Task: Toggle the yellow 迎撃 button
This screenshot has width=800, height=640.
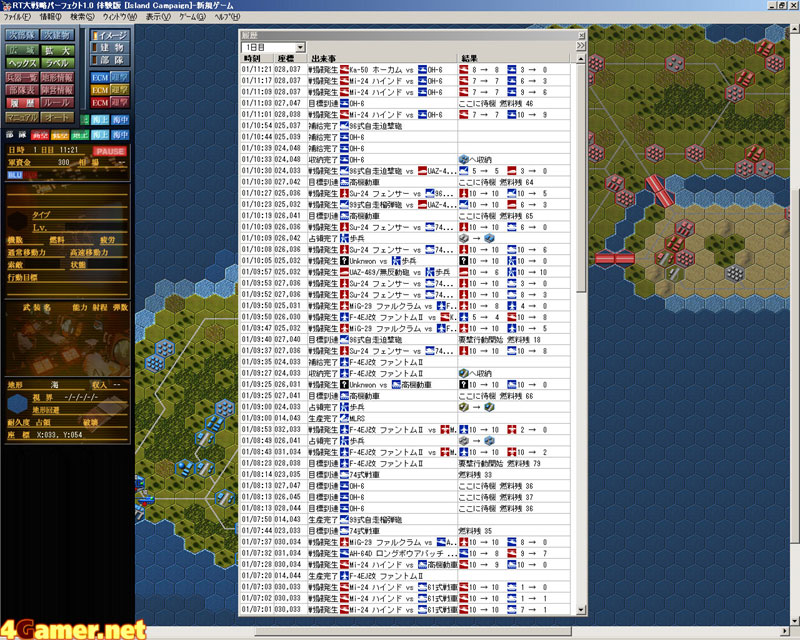Action: point(119,90)
